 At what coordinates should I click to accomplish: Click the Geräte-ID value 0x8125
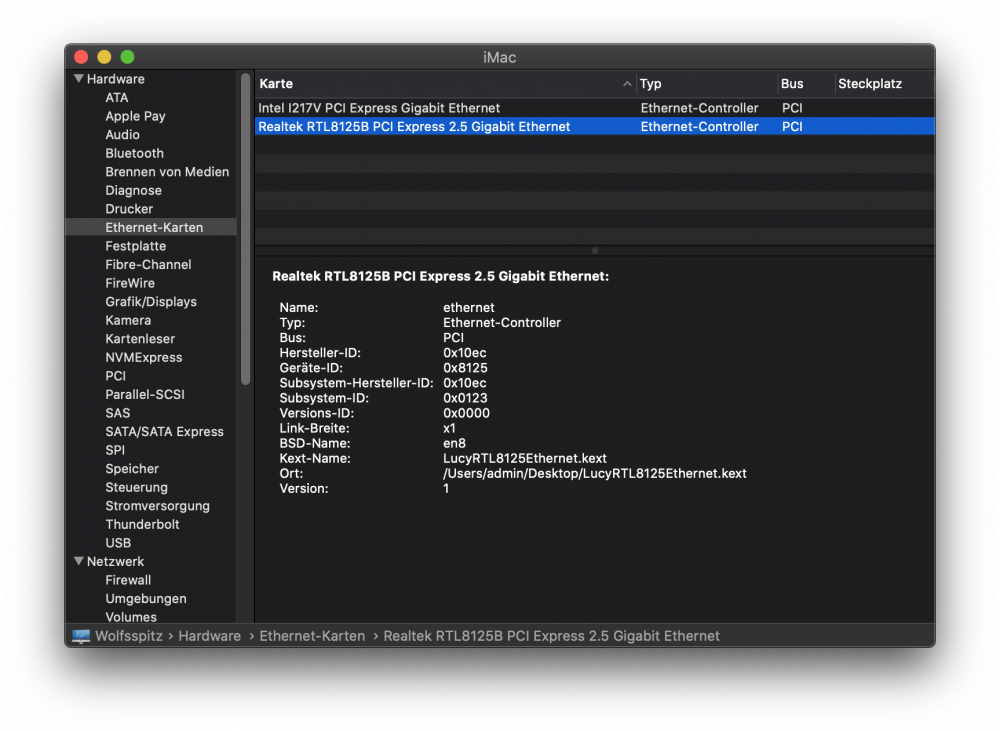click(465, 367)
